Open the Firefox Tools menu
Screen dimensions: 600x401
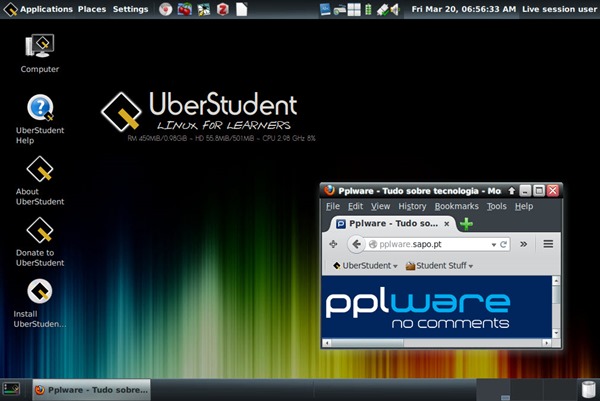[x=497, y=206]
